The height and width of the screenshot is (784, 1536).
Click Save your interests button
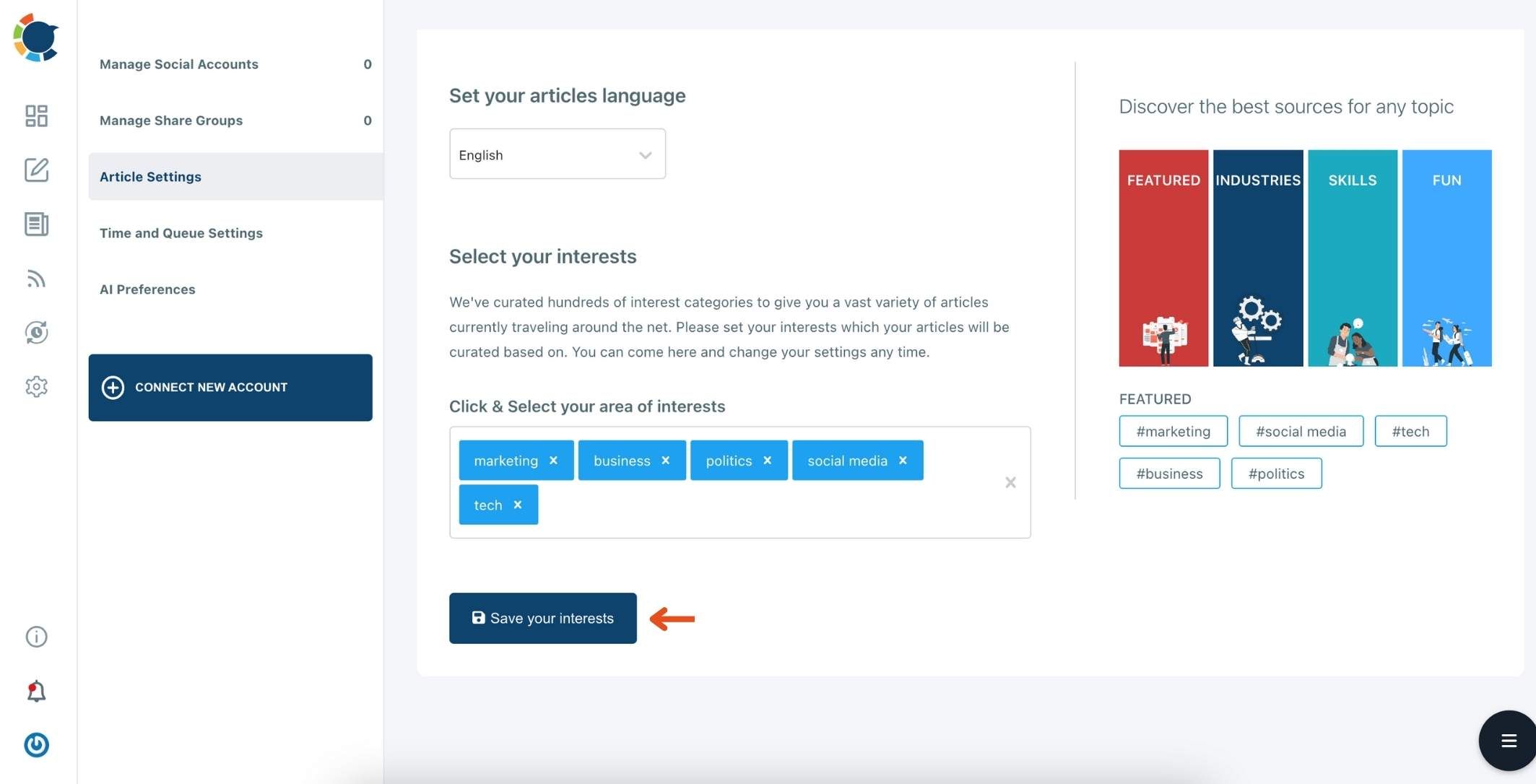click(543, 618)
